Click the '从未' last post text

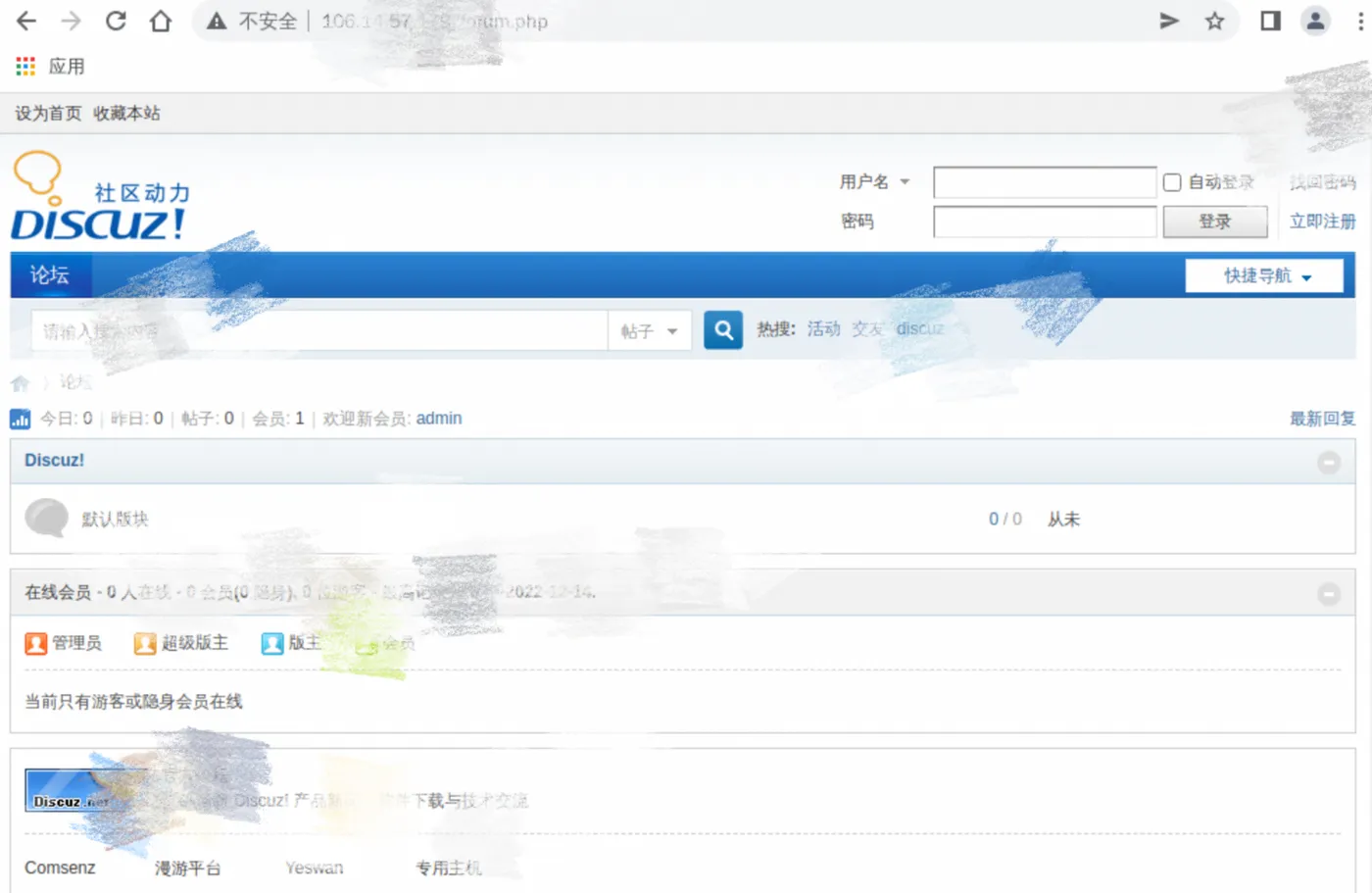coord(1063,520)
